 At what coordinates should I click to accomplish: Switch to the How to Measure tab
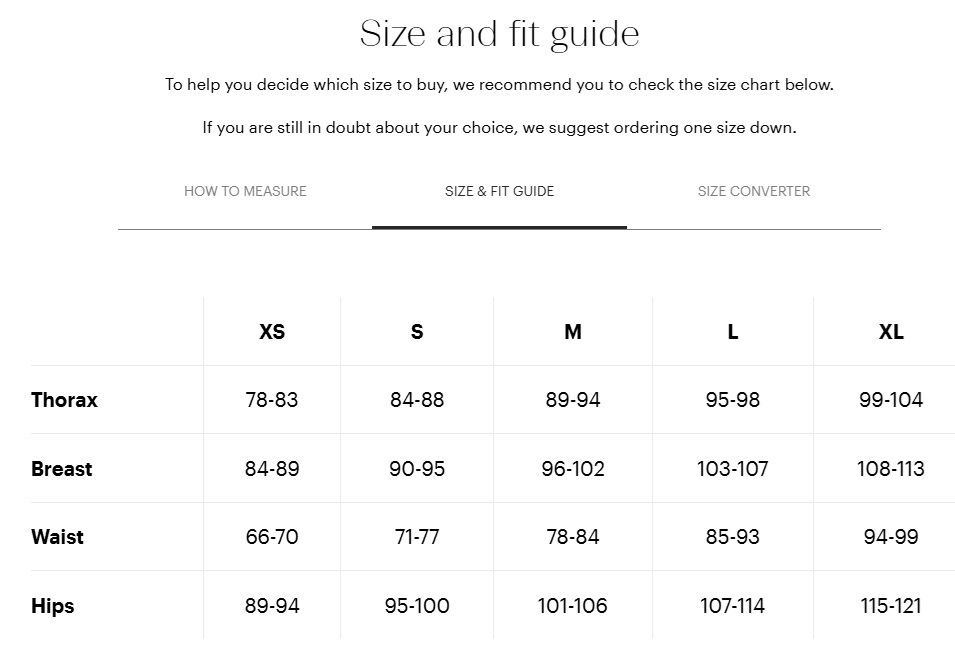click(x=245, y=191)
